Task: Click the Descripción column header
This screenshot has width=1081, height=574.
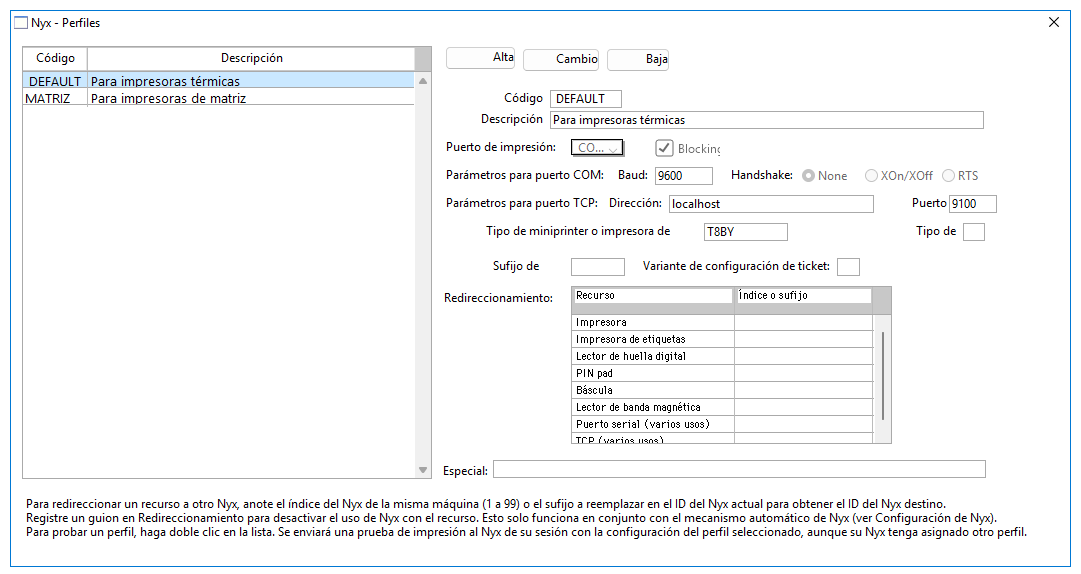Action: (x=251, y=59)
